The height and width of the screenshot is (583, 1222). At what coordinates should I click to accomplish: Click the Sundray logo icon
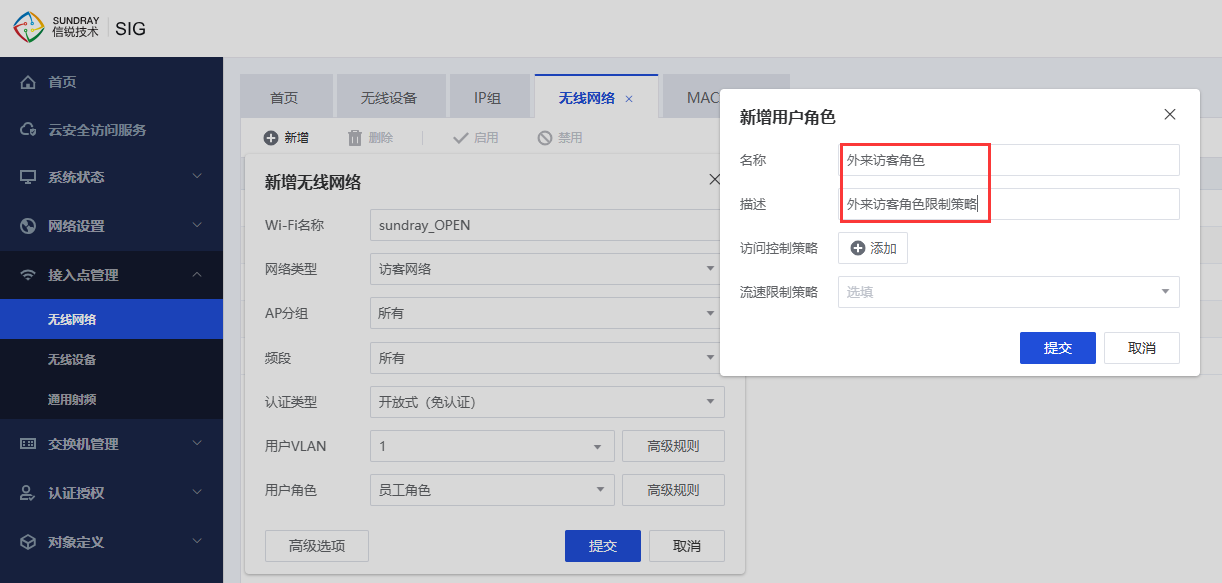pyautogui.click(x=29, y=27)
